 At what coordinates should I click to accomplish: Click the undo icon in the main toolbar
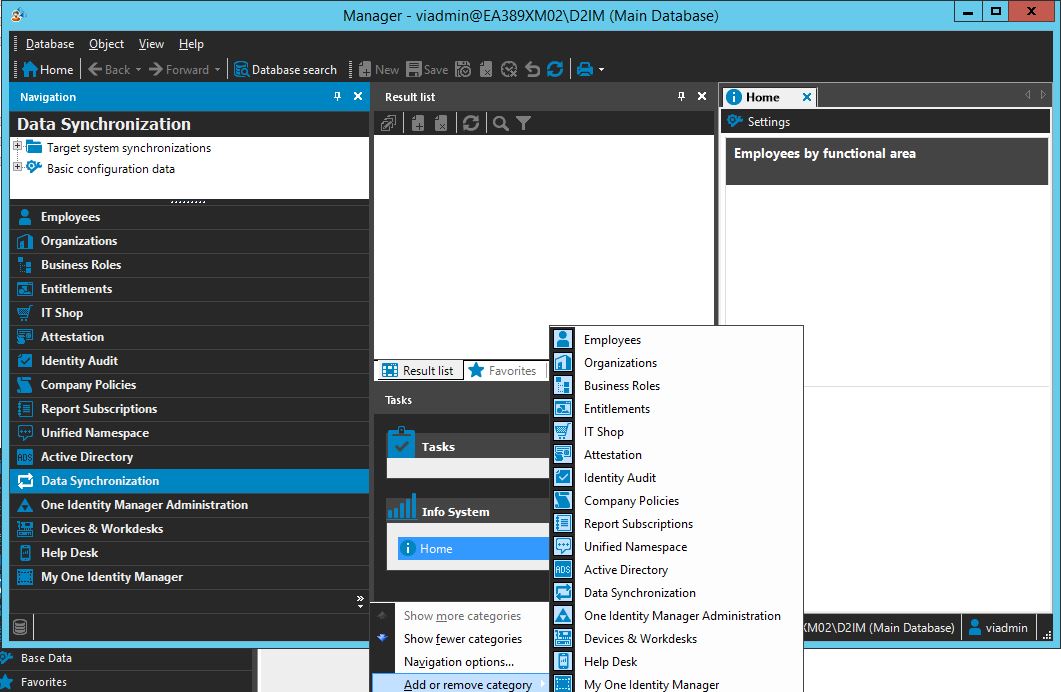click(x=533, y=70)
